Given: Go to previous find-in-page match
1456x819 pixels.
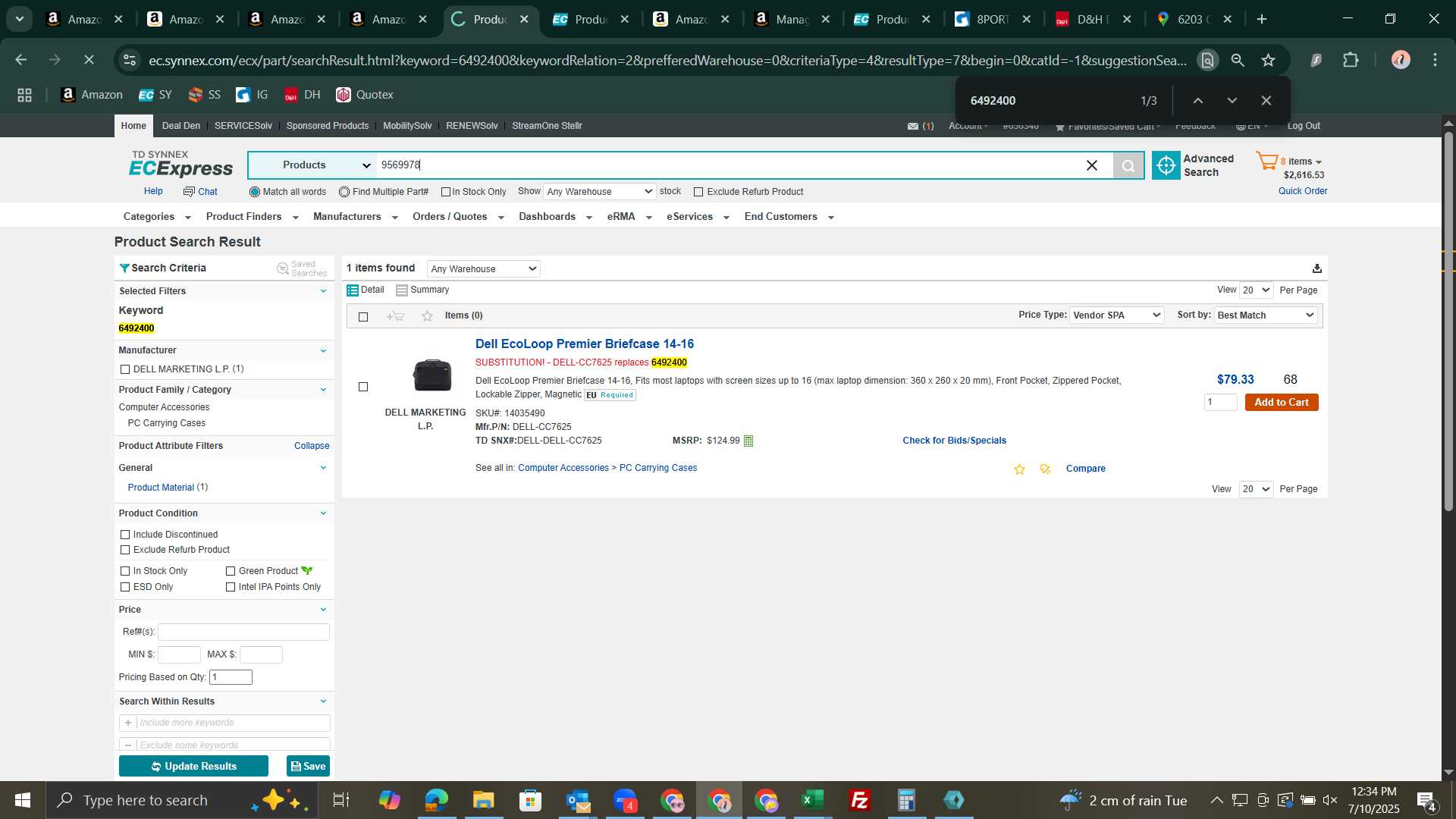Looking at the screenshot, I should pos(1197,101).
